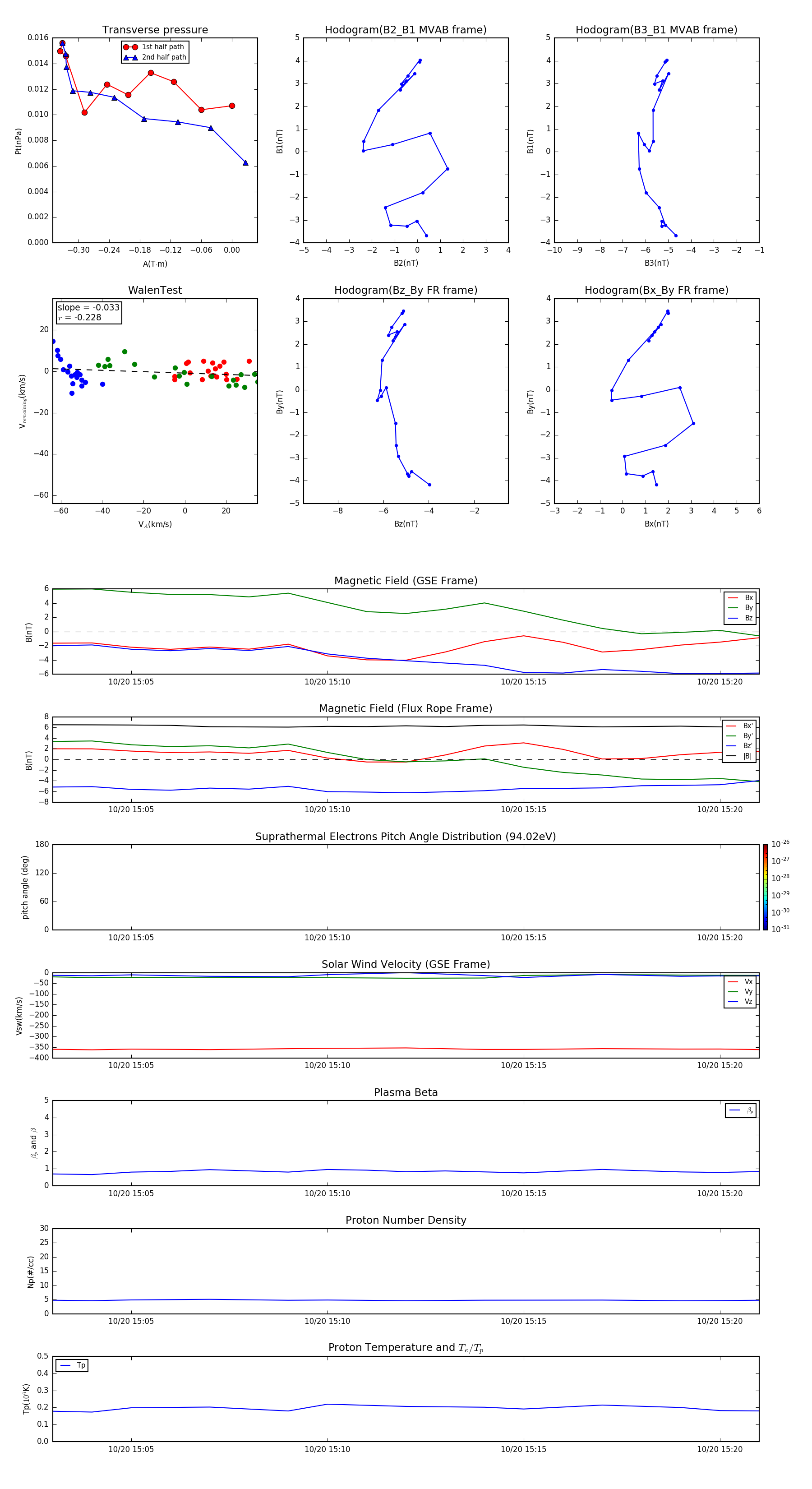Image resolution: width=812 pixels, height=1489 pixels.
Task: Click the 'Hodogram(B2_B1 MVAB frame)' title
Action: [x=406, y=30]
